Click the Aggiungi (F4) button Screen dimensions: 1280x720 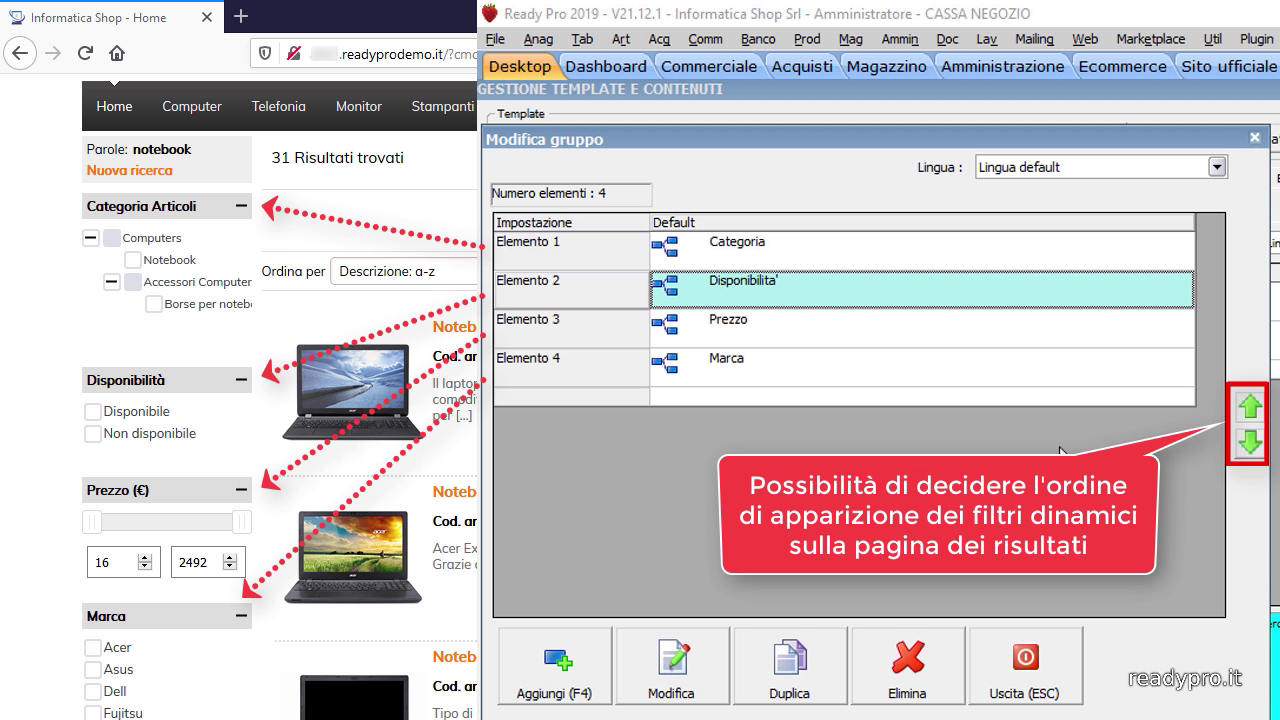click(555, 667)
